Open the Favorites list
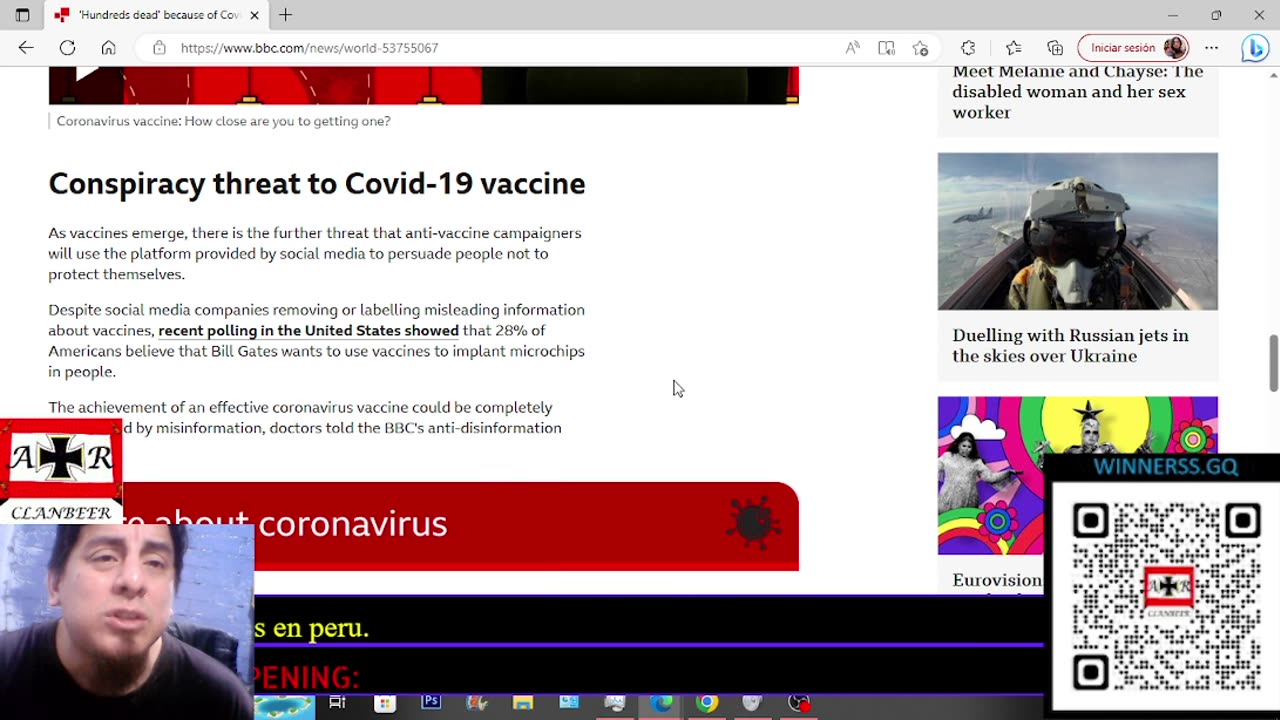 pos(1013,48)
